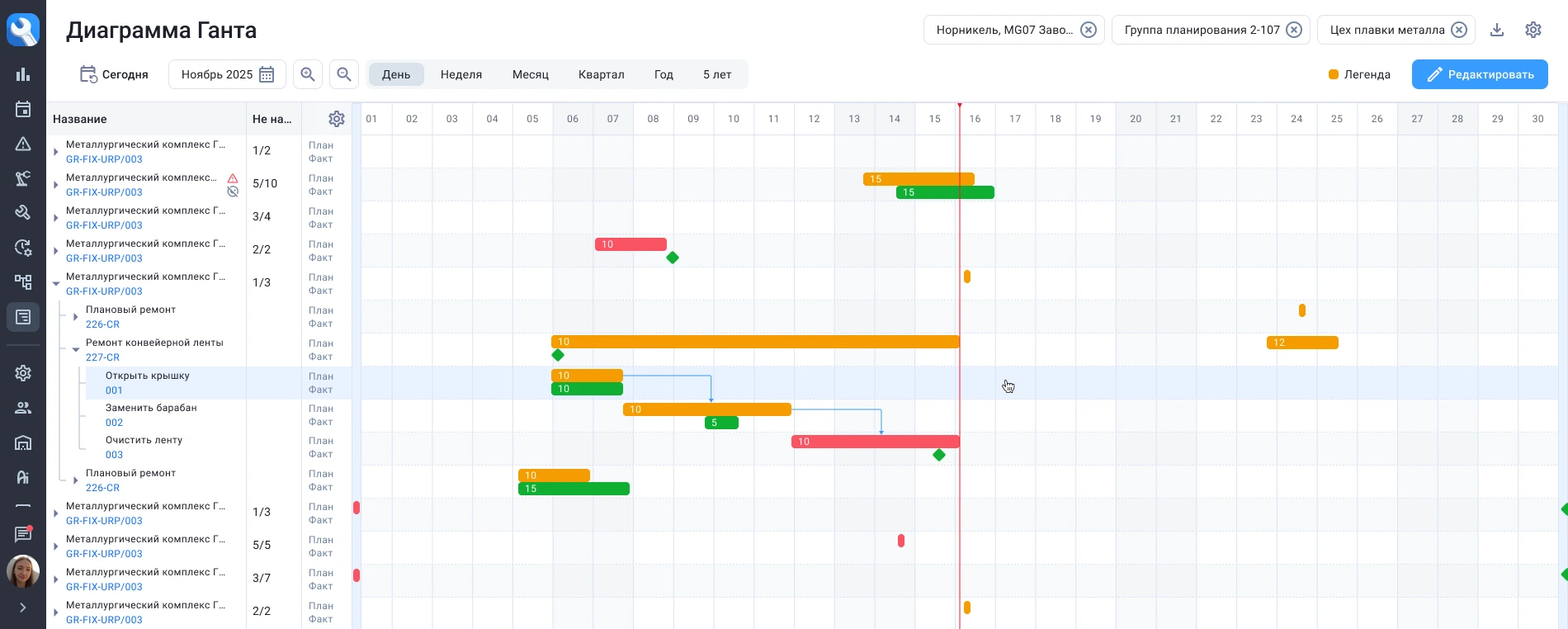The image size is (1568, 629).
Task: Expand the row showing 5/10 count
Action: tap(56, 184)
